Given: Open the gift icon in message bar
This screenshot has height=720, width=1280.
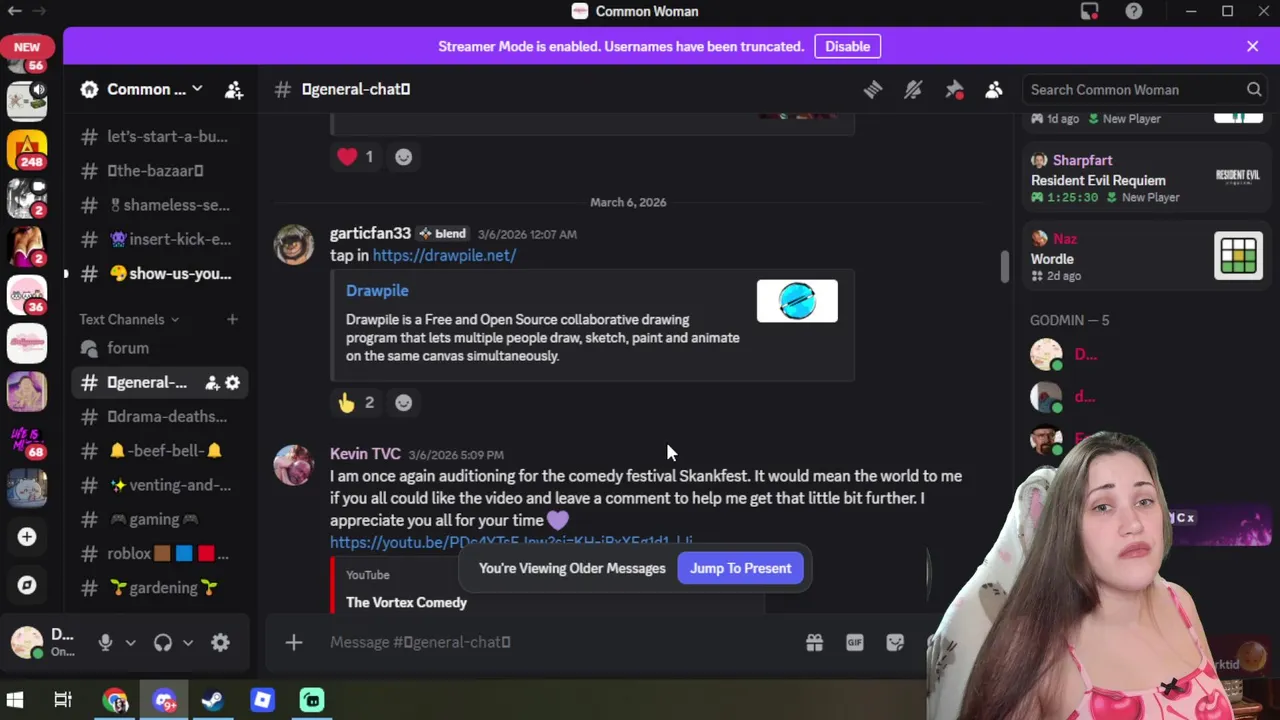Looking at the screenshot, I should pyautogui.click(x=815, y=643).
